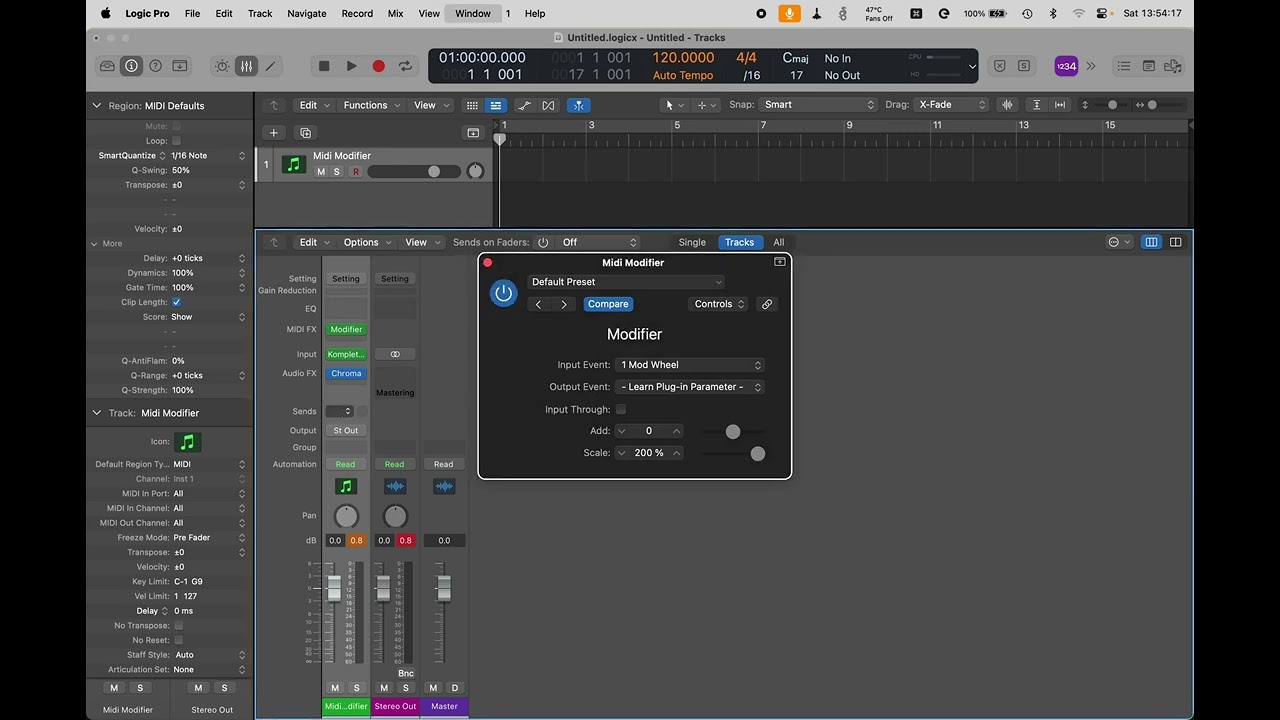Viewport: 1280px width, 720px height.
Task: Open the Library panel icon
Action: (107, 66)
